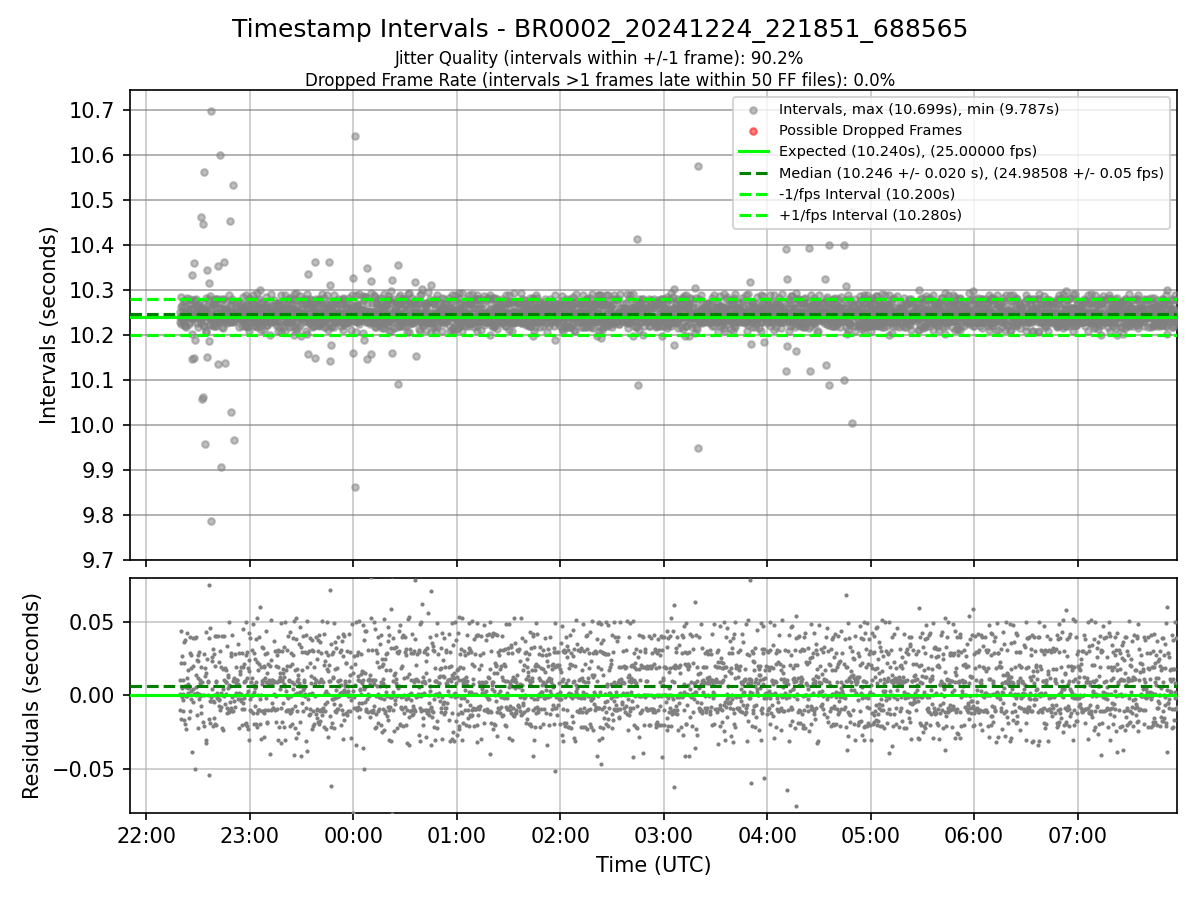Click legend entry 'Intervals, max (10.699s), min (9.787s)'
Image resolution: width=1200 pixels, height=900 pixels.
919,109
